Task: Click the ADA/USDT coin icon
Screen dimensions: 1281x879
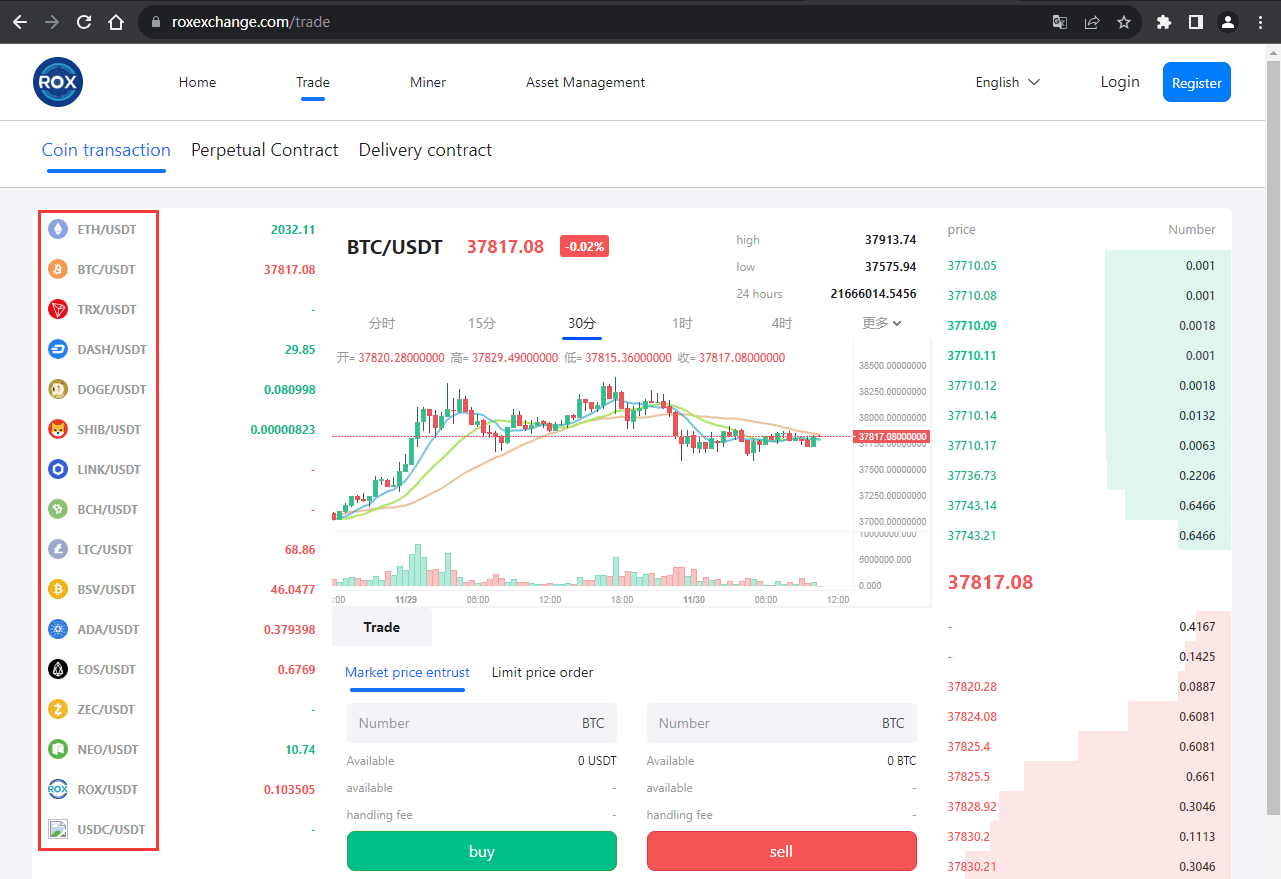Action: click(58, 629)
